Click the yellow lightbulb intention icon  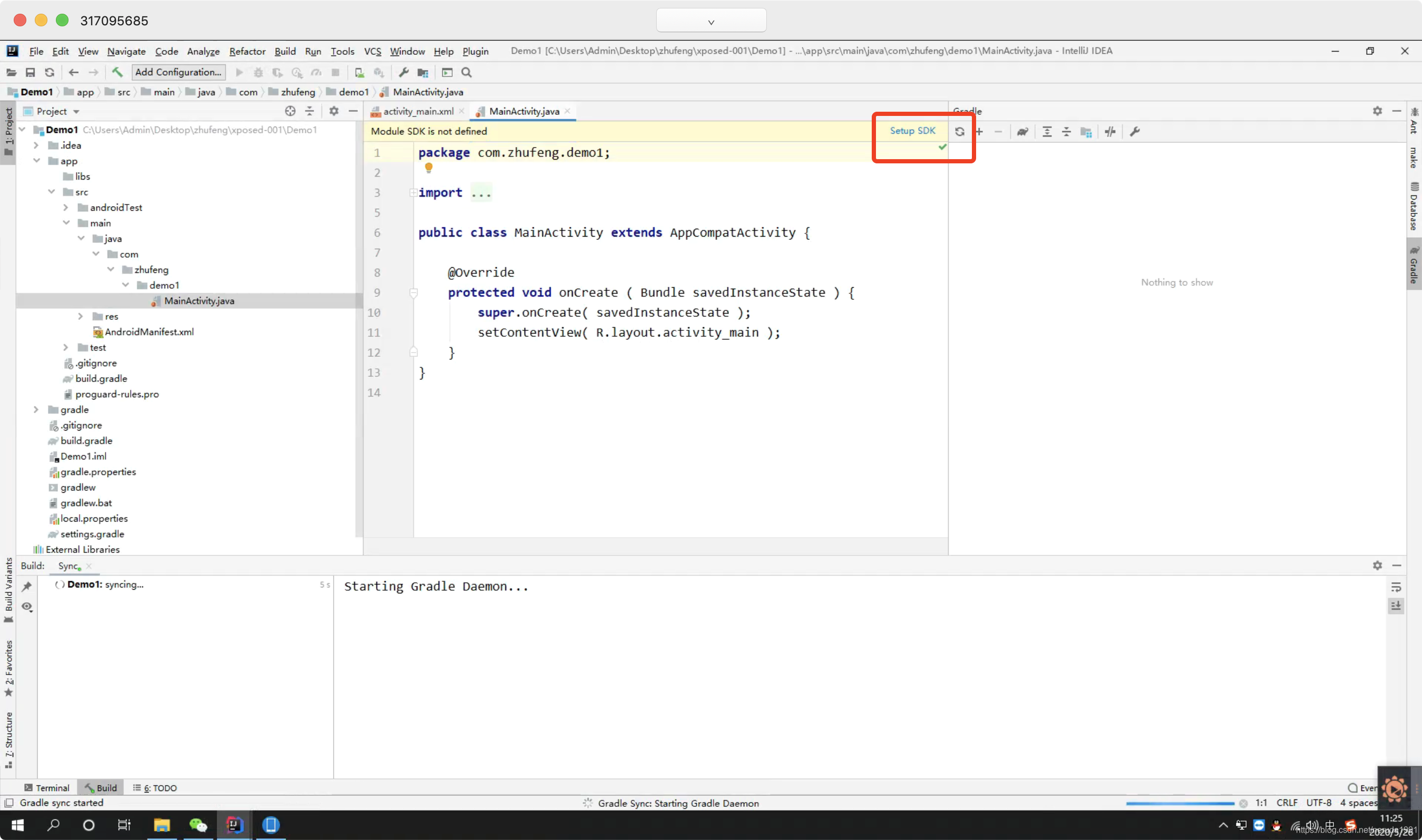(x=428, y=168)
